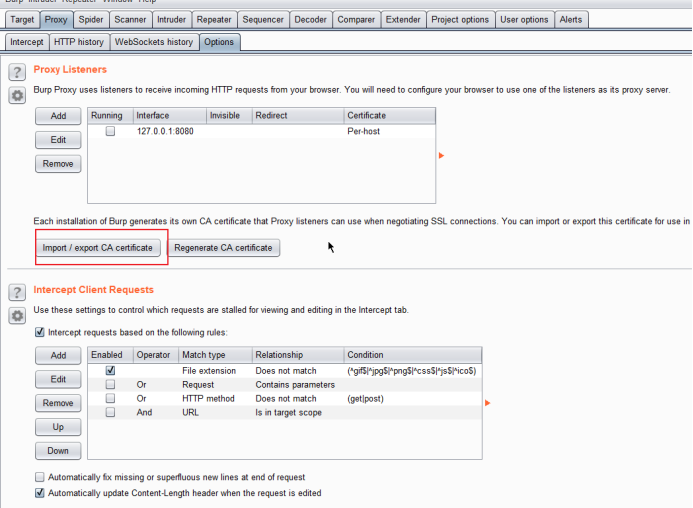This screenshot has height=508, width=693.
Task: Open the Intercept sub-tab
Action: point(27,42)
